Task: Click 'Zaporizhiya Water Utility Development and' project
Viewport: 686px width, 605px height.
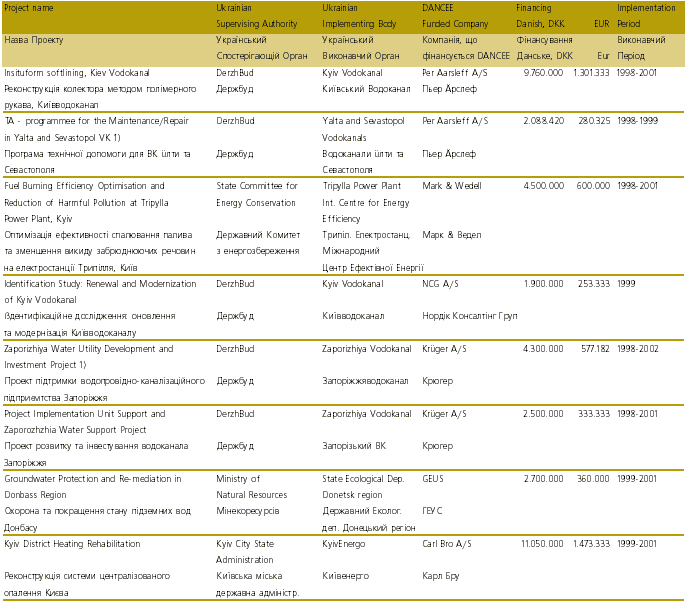Action: click(89, 349)
